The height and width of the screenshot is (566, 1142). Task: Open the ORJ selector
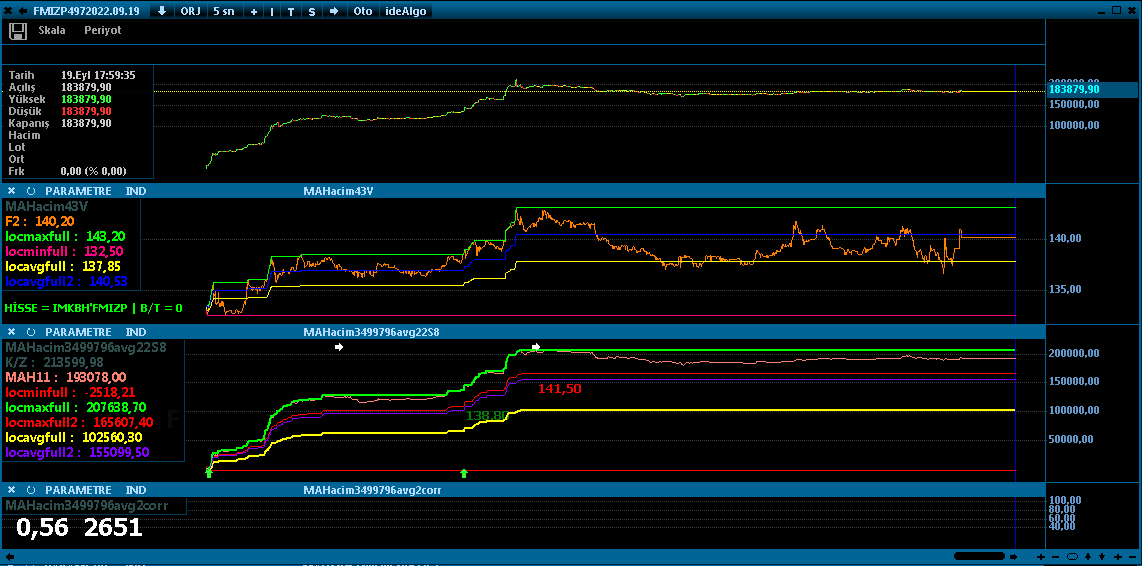coord(190,11)
